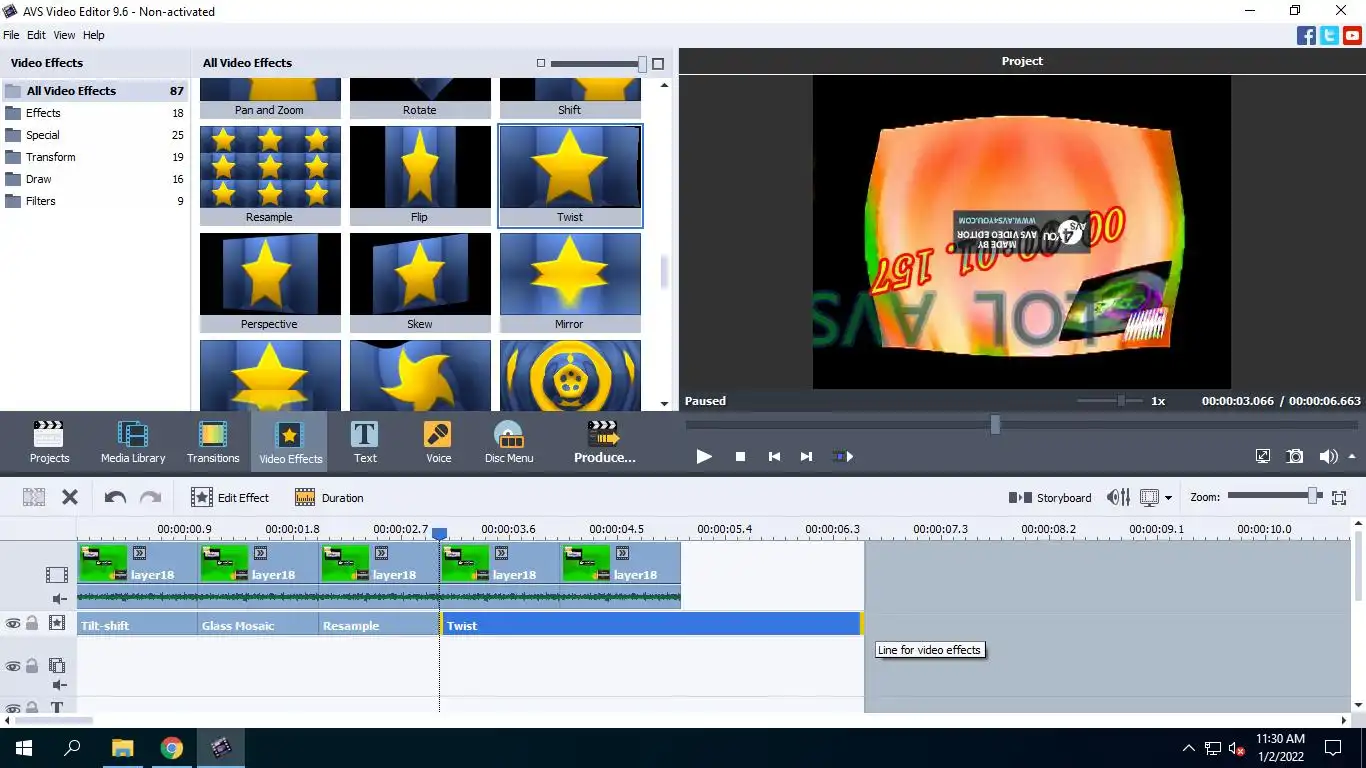This screenshot has height=768, width=1366.
Task: Select the Effects category folder
Action: pyautogui.click(x=94, y=113)
